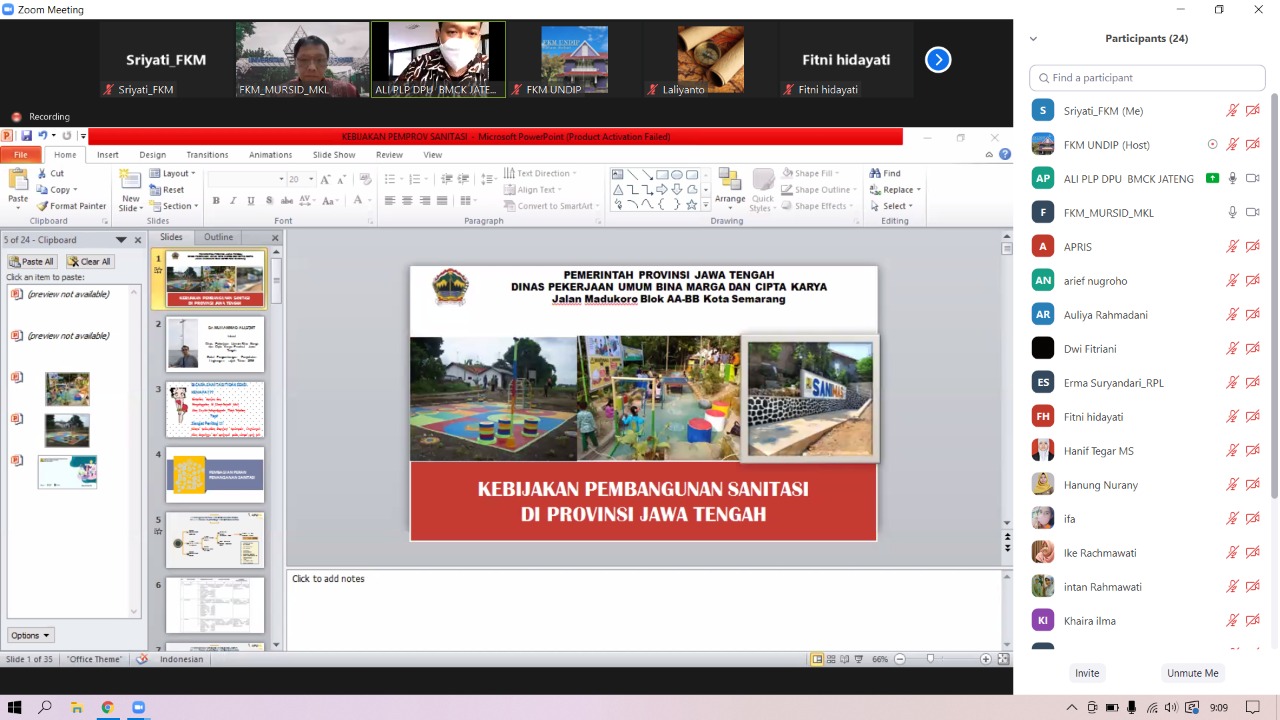Click the Find icon in Editing
This screenshot has height=720, width=1280.
tap(876, 173)
